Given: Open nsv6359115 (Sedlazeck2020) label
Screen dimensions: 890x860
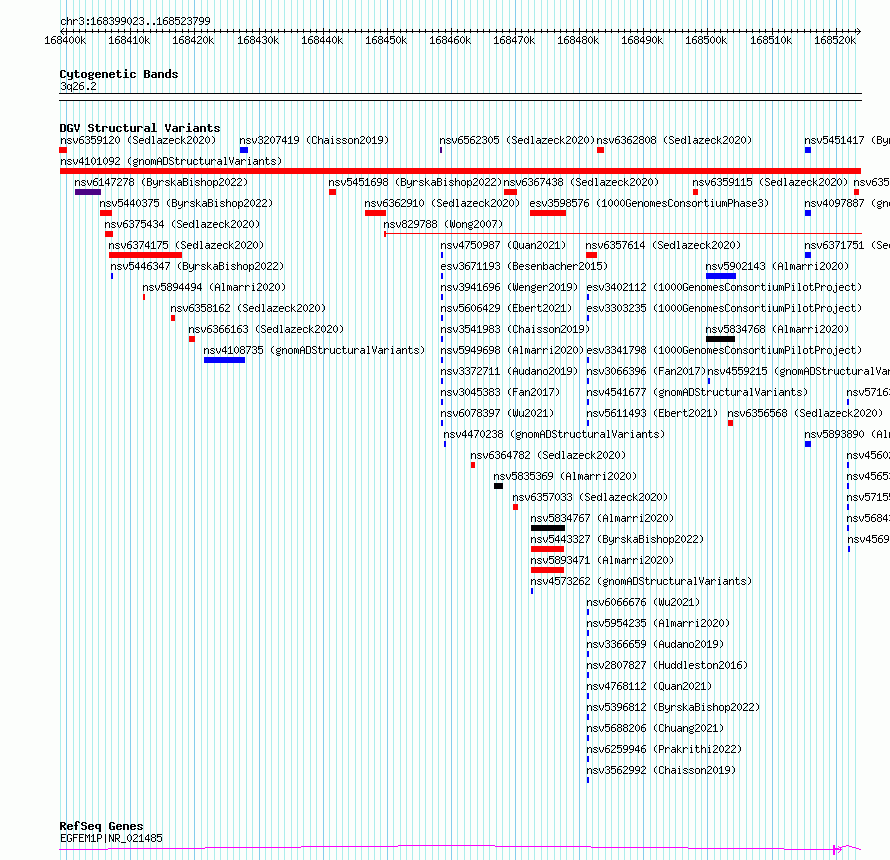Looking at the screenshot, I should (770, 182).
